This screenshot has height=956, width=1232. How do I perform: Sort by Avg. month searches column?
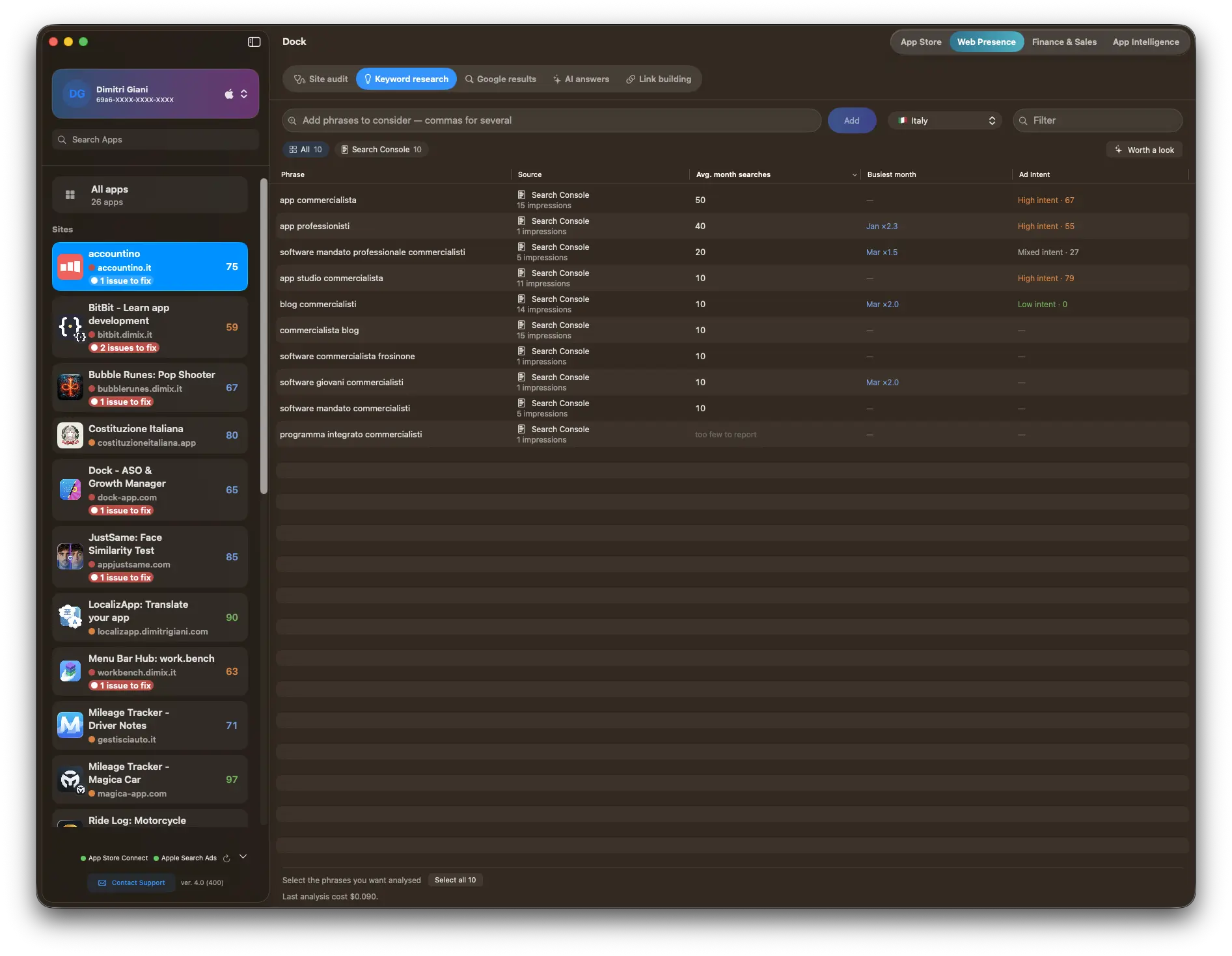pyautogui.click(x=774, y=174)
